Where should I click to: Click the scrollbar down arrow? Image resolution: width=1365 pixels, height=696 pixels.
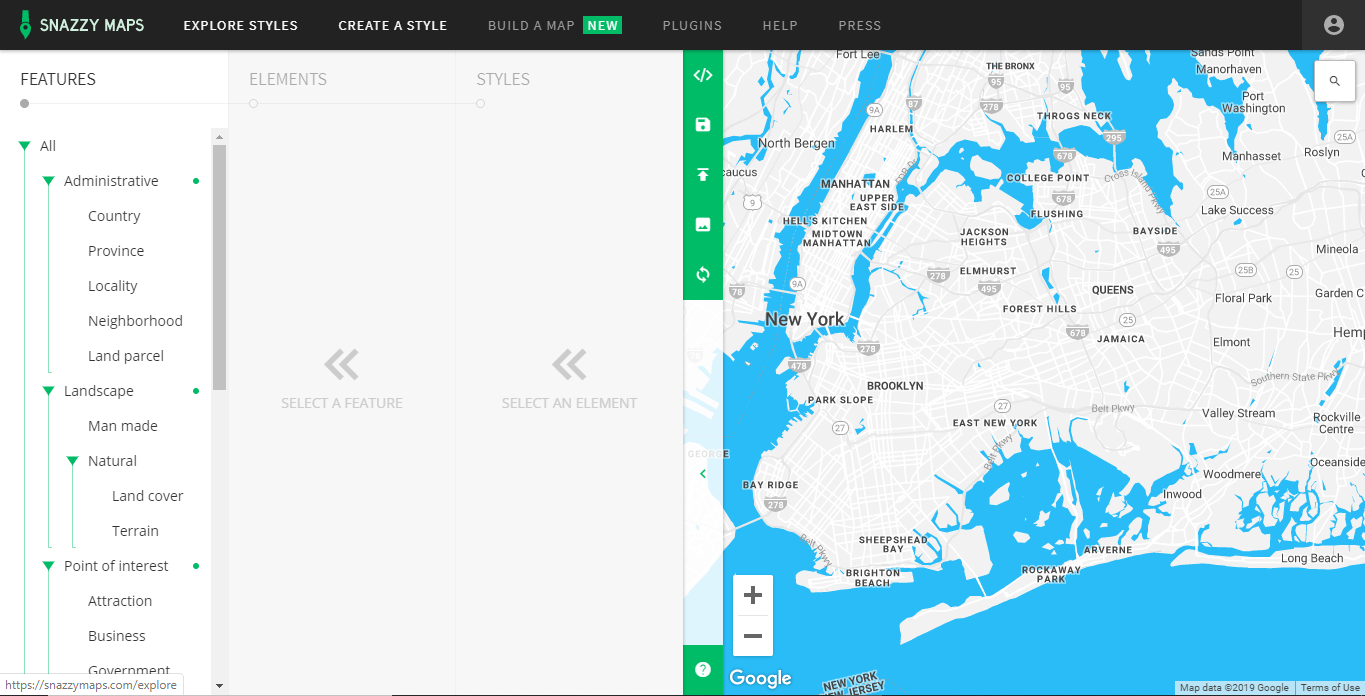point(220,686)
